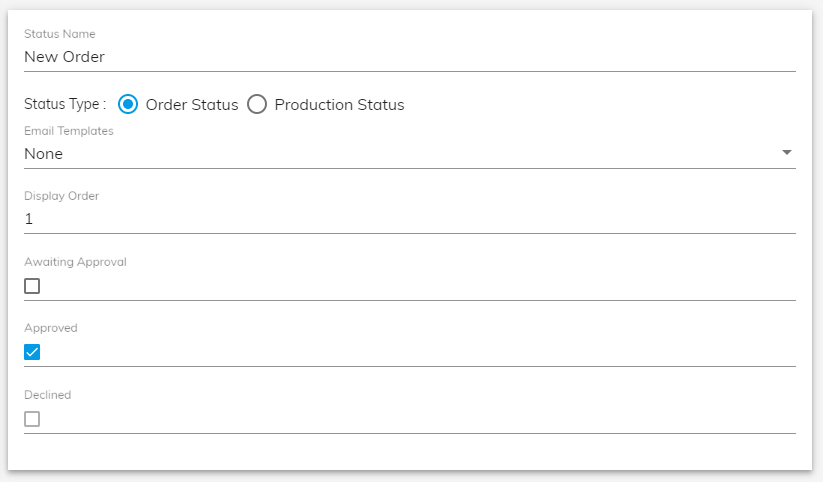Select the Production Status radio button
The height and width of the screenshot is (482, 823).
pyautogui.click(x=257, y=104)
